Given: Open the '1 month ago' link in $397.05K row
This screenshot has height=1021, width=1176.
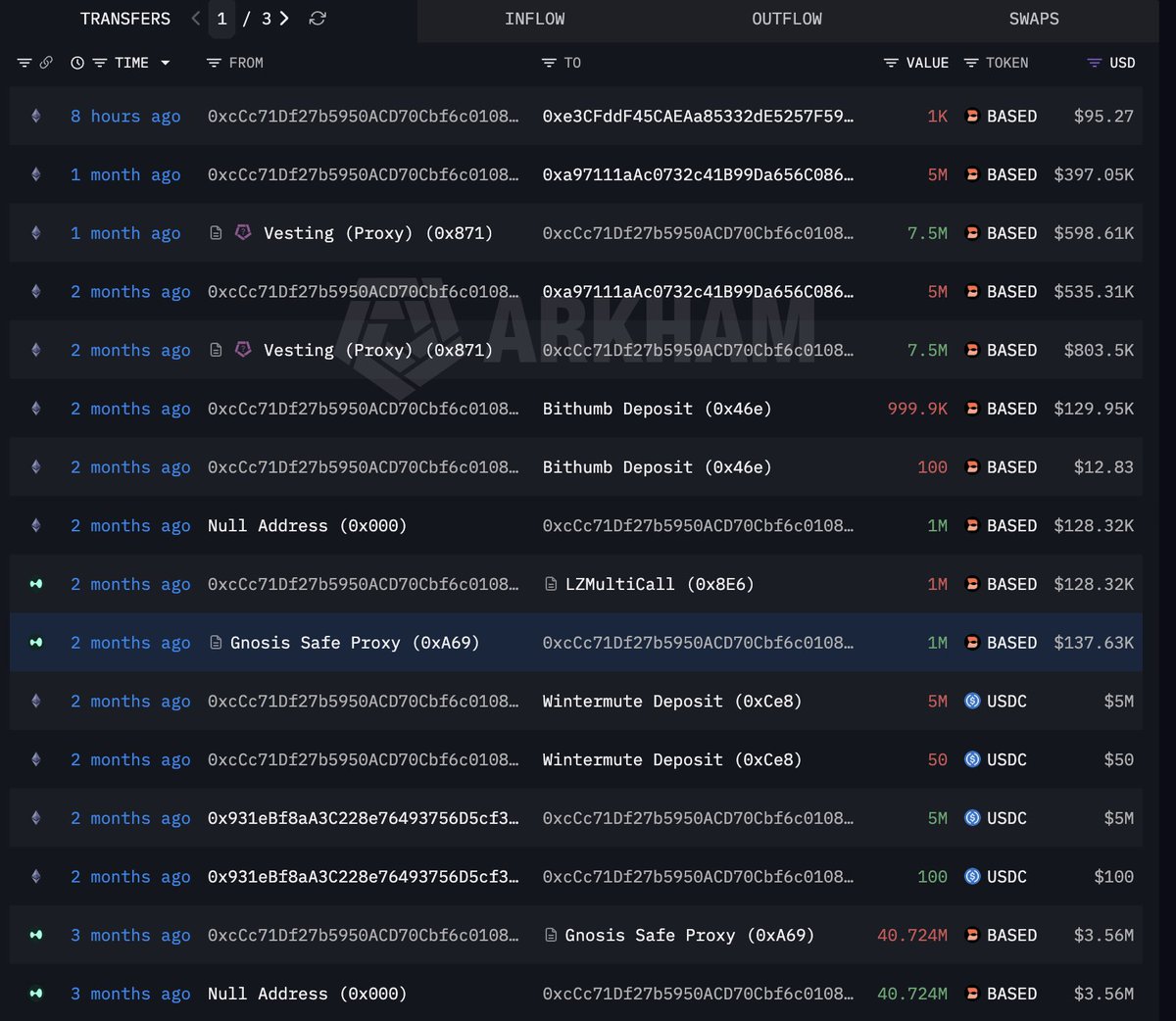Looking at the screenshot, I should click(125, 174).
